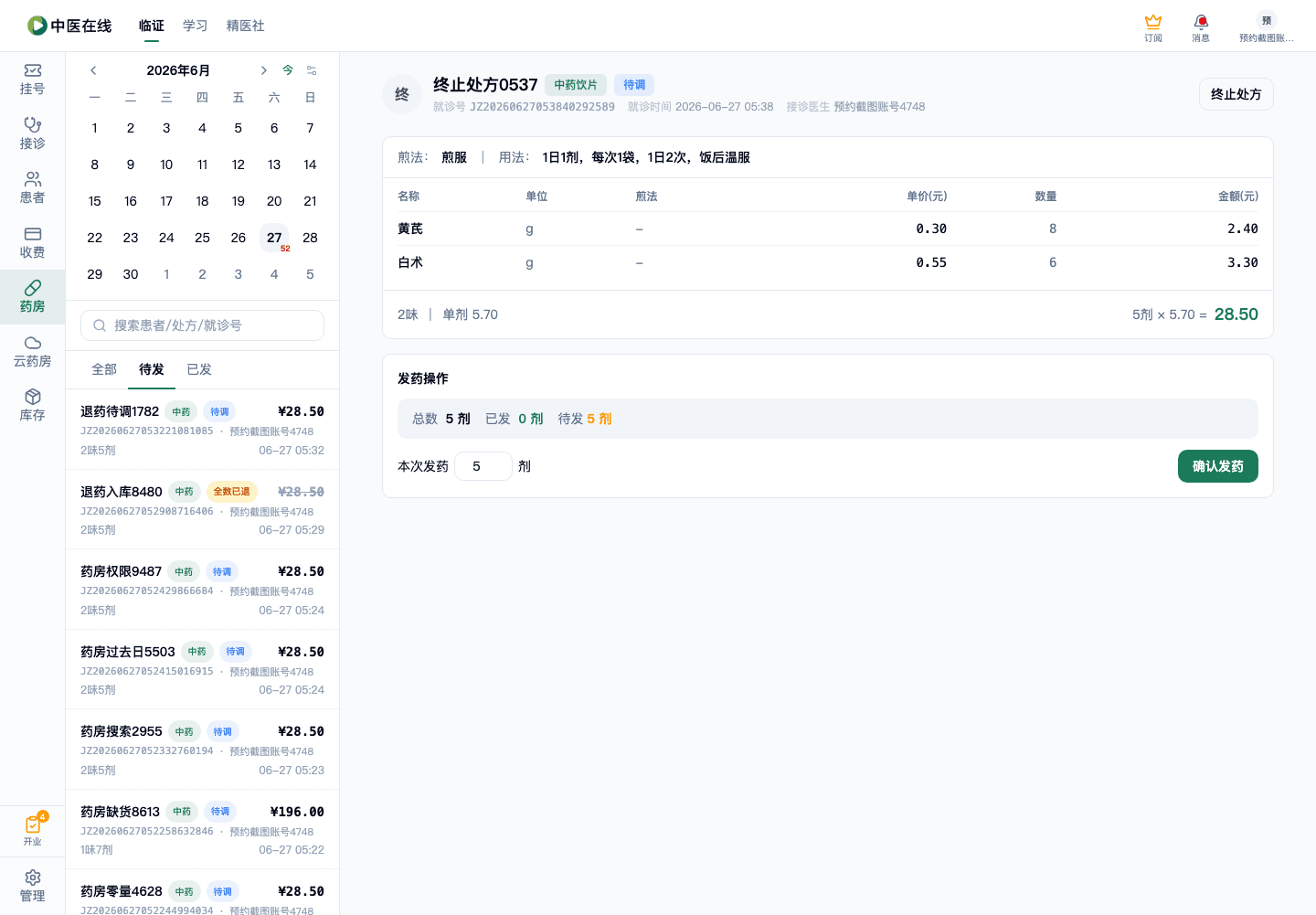
Task: Open the 接诊 consultation sidebar icon
Action: pos(32,133)
